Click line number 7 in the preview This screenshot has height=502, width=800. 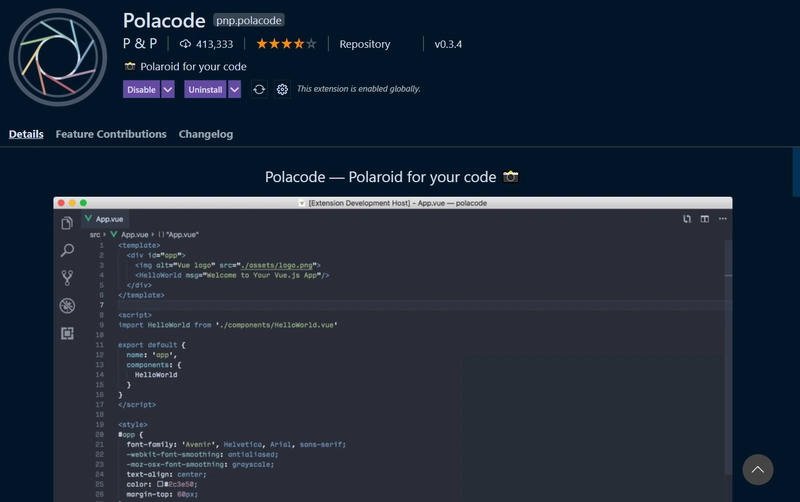click(x=102, y=305)
